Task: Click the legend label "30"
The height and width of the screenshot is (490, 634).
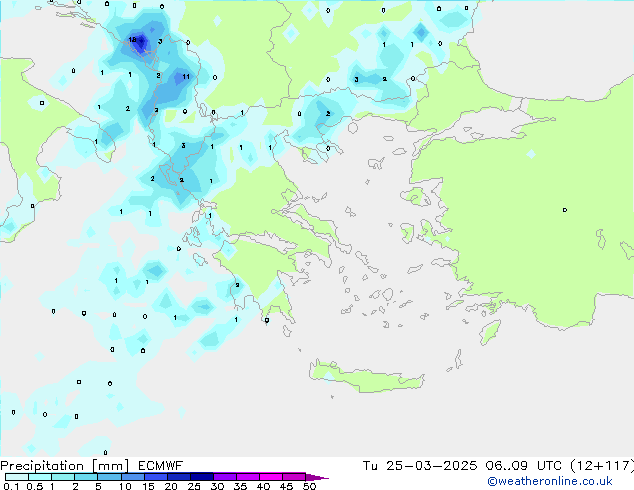Action: click(x=217, y=486)
